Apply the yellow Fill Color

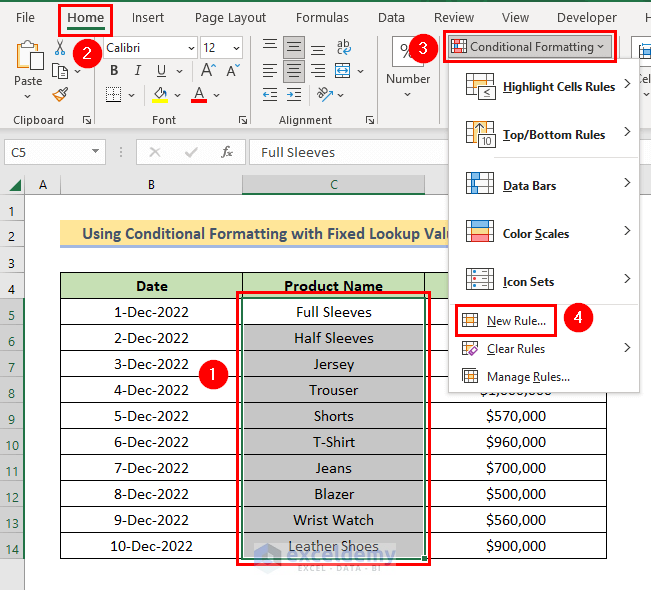[x=160, y=95]
